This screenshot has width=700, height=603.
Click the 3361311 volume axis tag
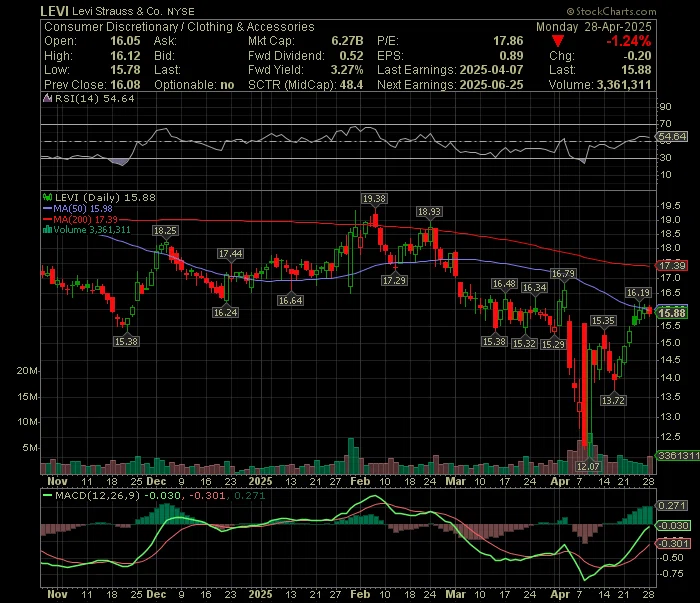click(x=678, y=456)
